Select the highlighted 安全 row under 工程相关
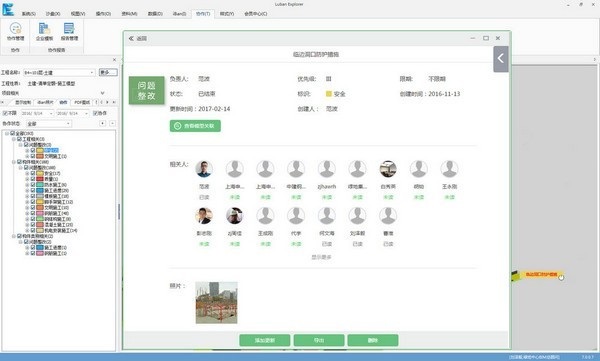 pos(51,150)
